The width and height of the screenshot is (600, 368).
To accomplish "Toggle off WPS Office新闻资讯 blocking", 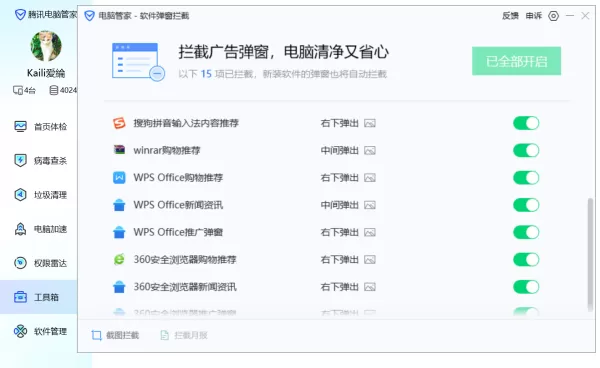I will coord(526,205).
